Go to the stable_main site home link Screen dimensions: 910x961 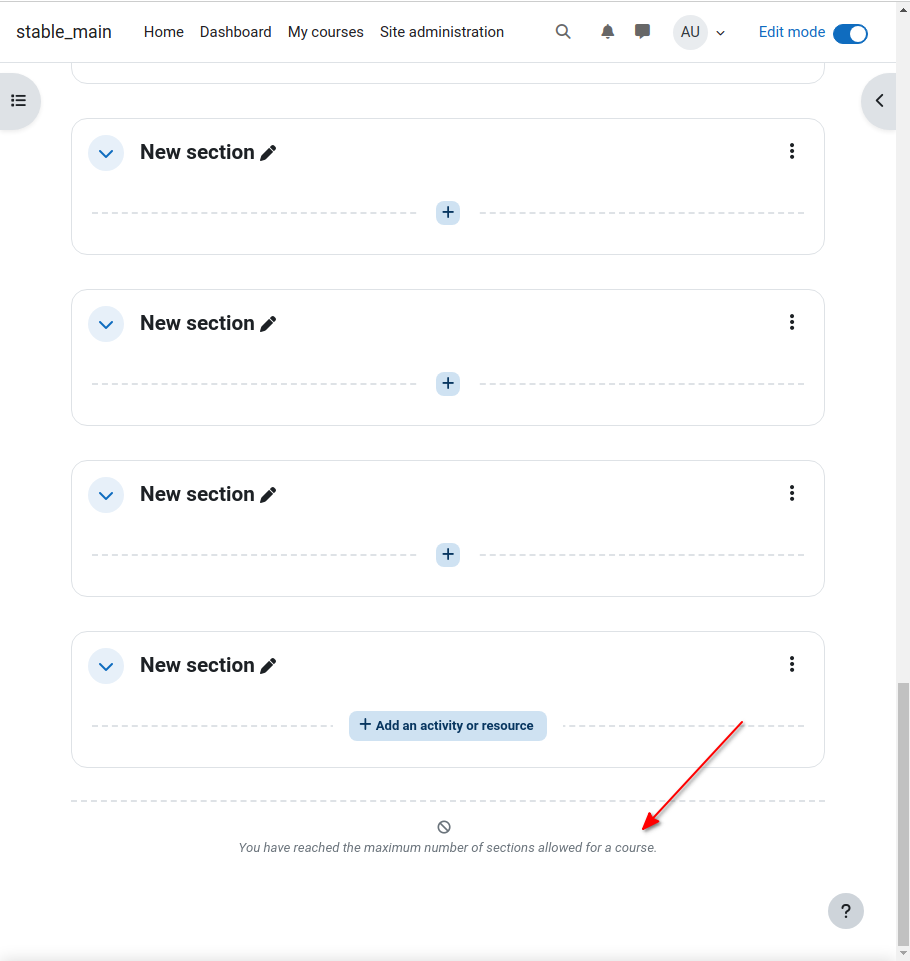point(64,32)
